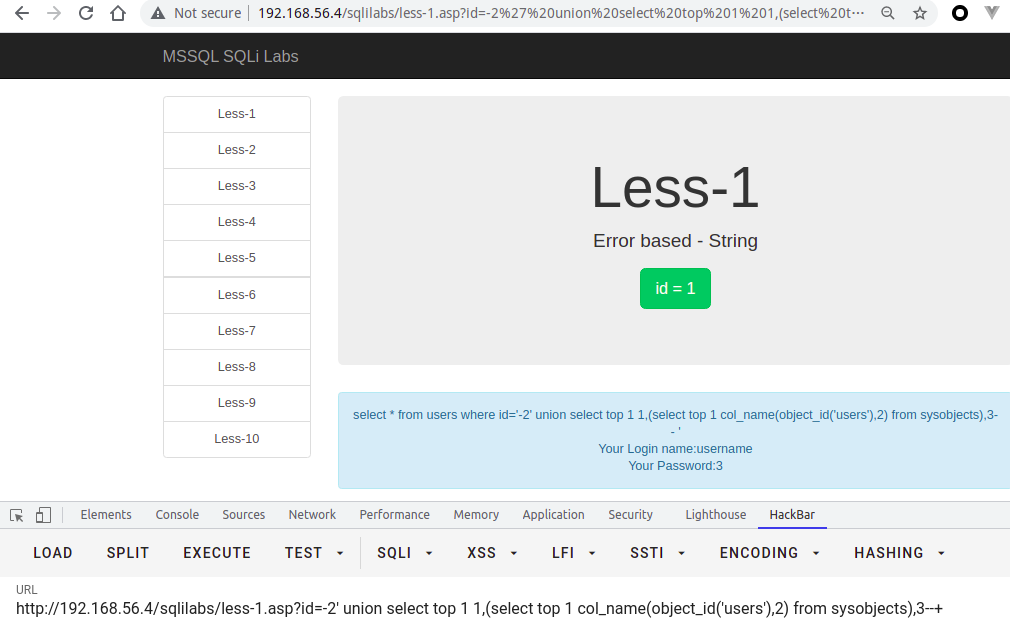Click the HackBar EXECUTE button

217,553
